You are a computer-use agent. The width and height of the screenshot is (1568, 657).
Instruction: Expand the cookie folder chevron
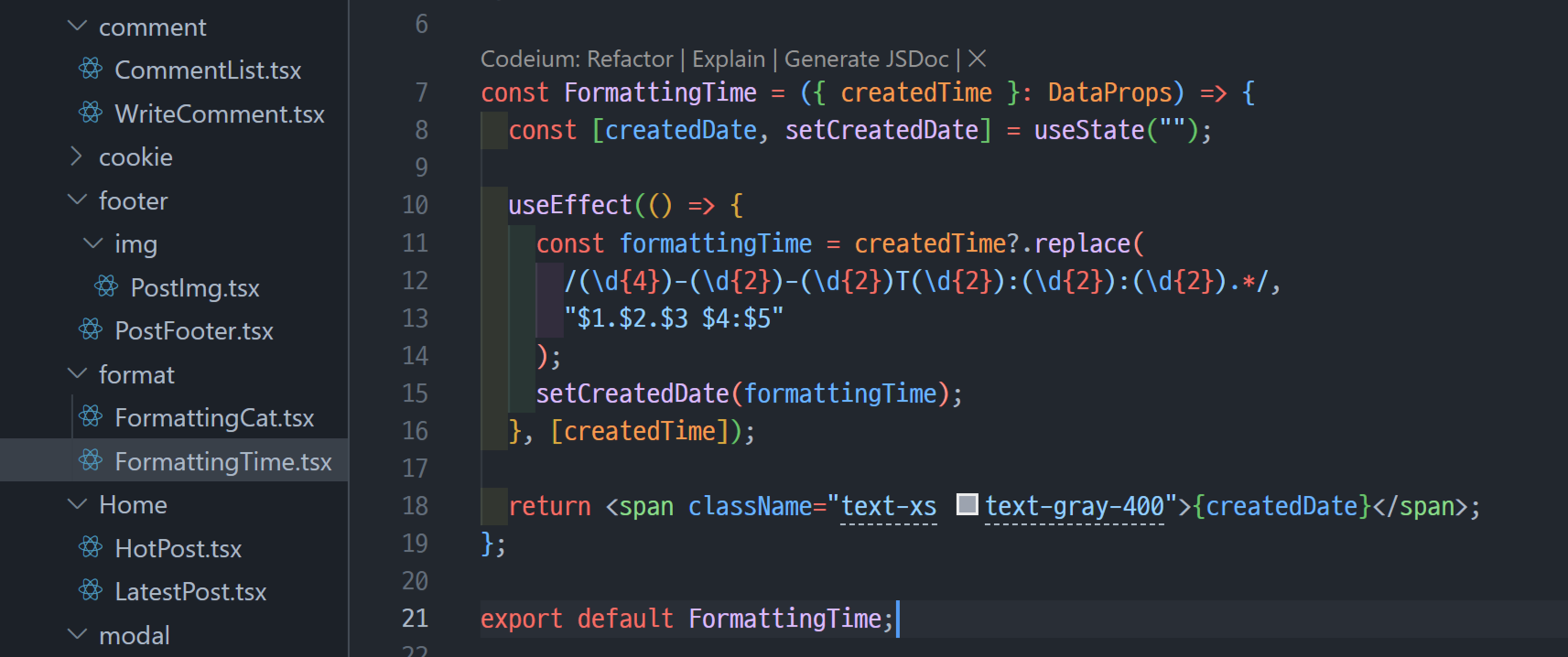click(77, 156)
